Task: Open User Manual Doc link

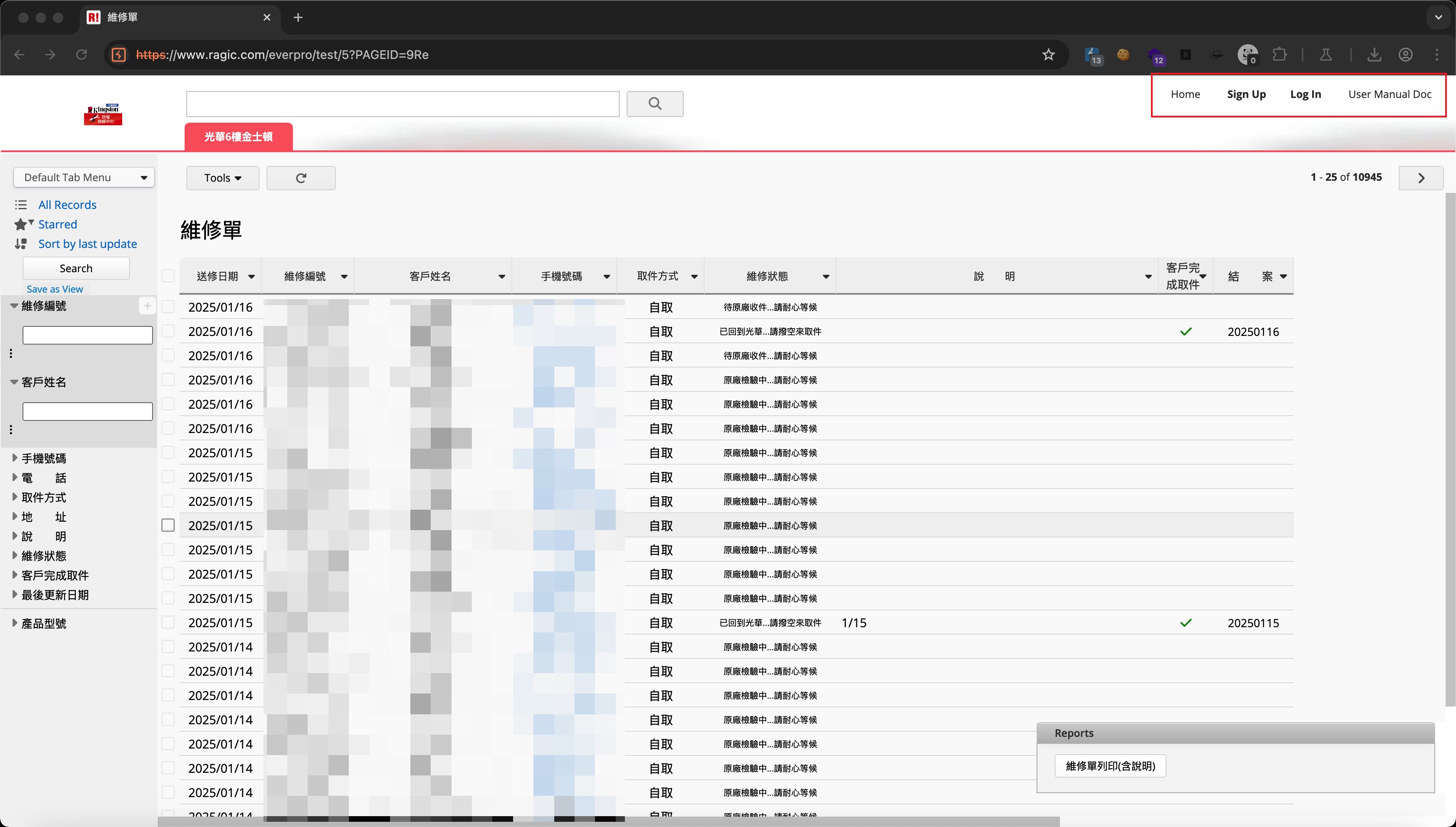Action: click(x=1390, y=94)
